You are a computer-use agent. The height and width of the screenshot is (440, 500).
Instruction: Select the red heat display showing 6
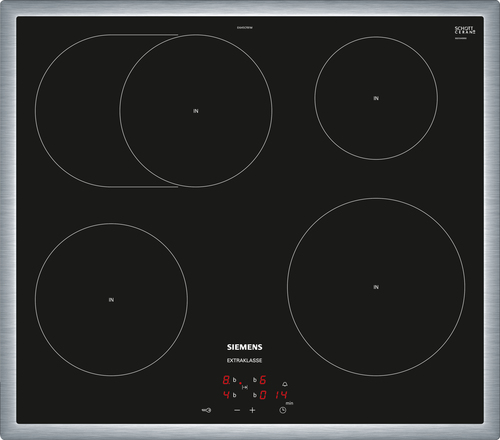tap(263, 380)
